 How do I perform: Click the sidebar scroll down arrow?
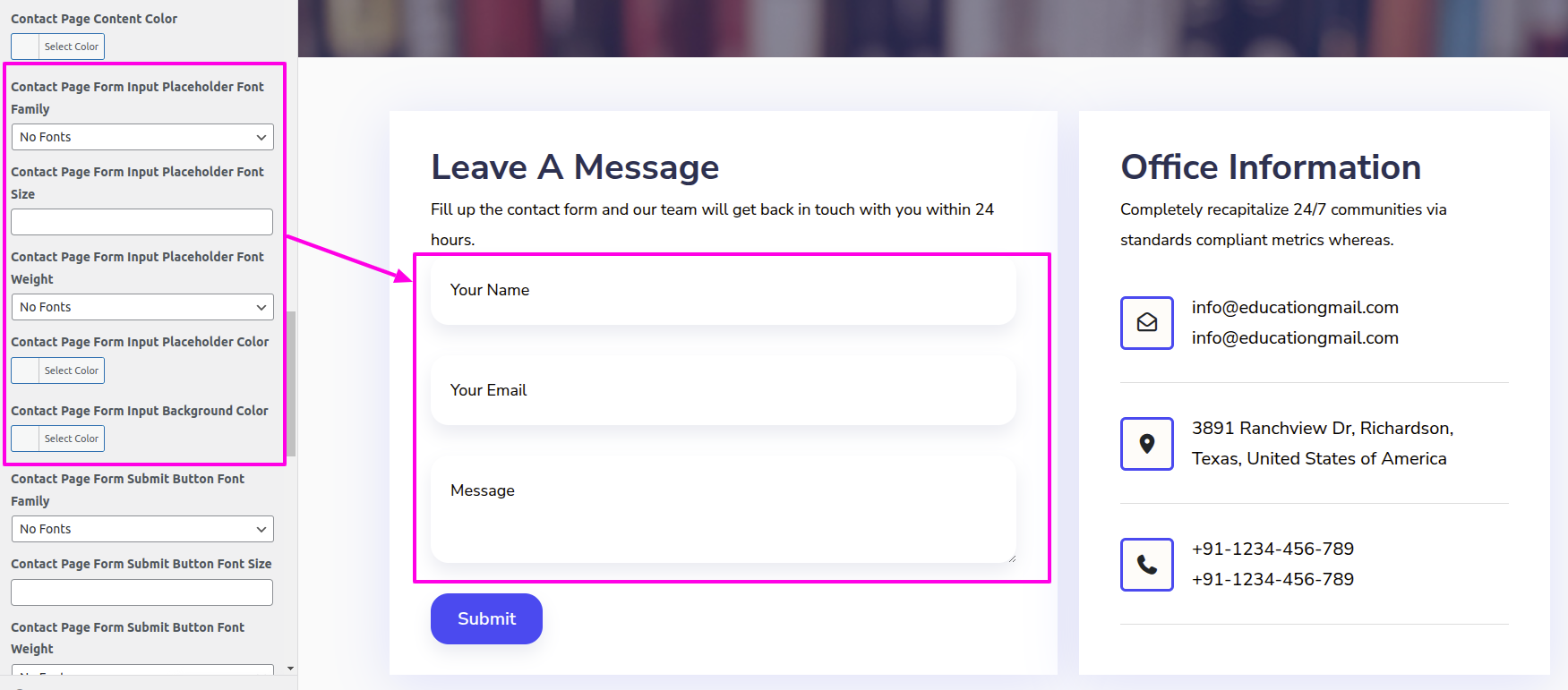click(x=290, y=669)
